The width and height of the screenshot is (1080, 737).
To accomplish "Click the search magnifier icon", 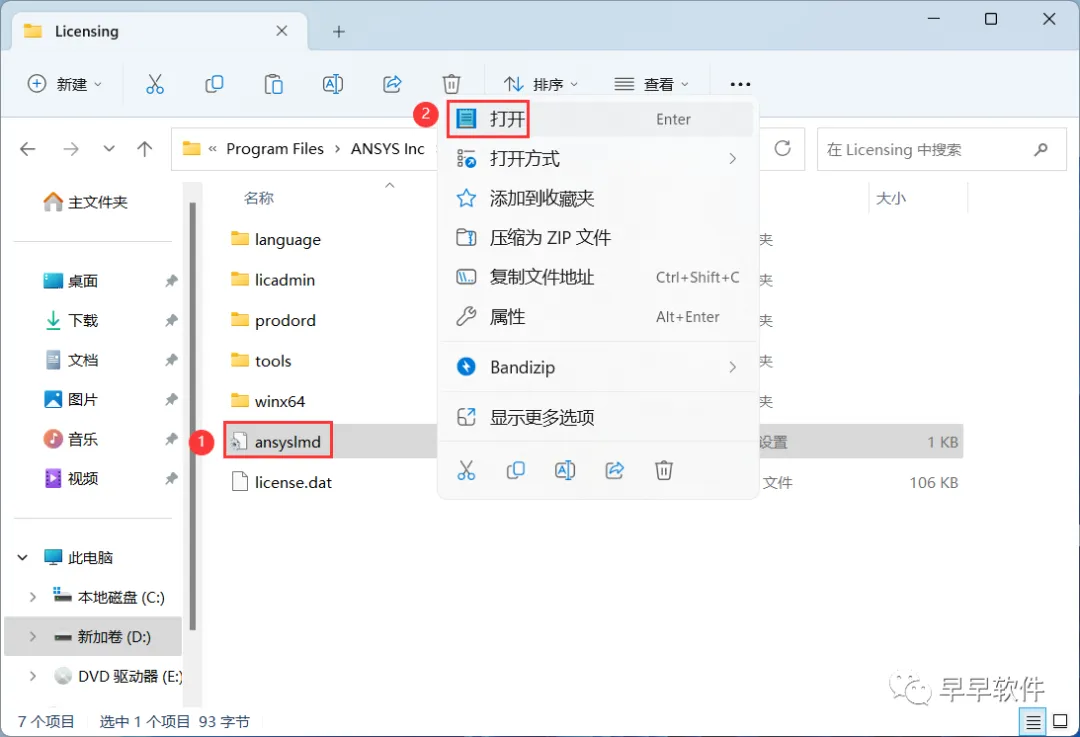I will [1041, 149].
